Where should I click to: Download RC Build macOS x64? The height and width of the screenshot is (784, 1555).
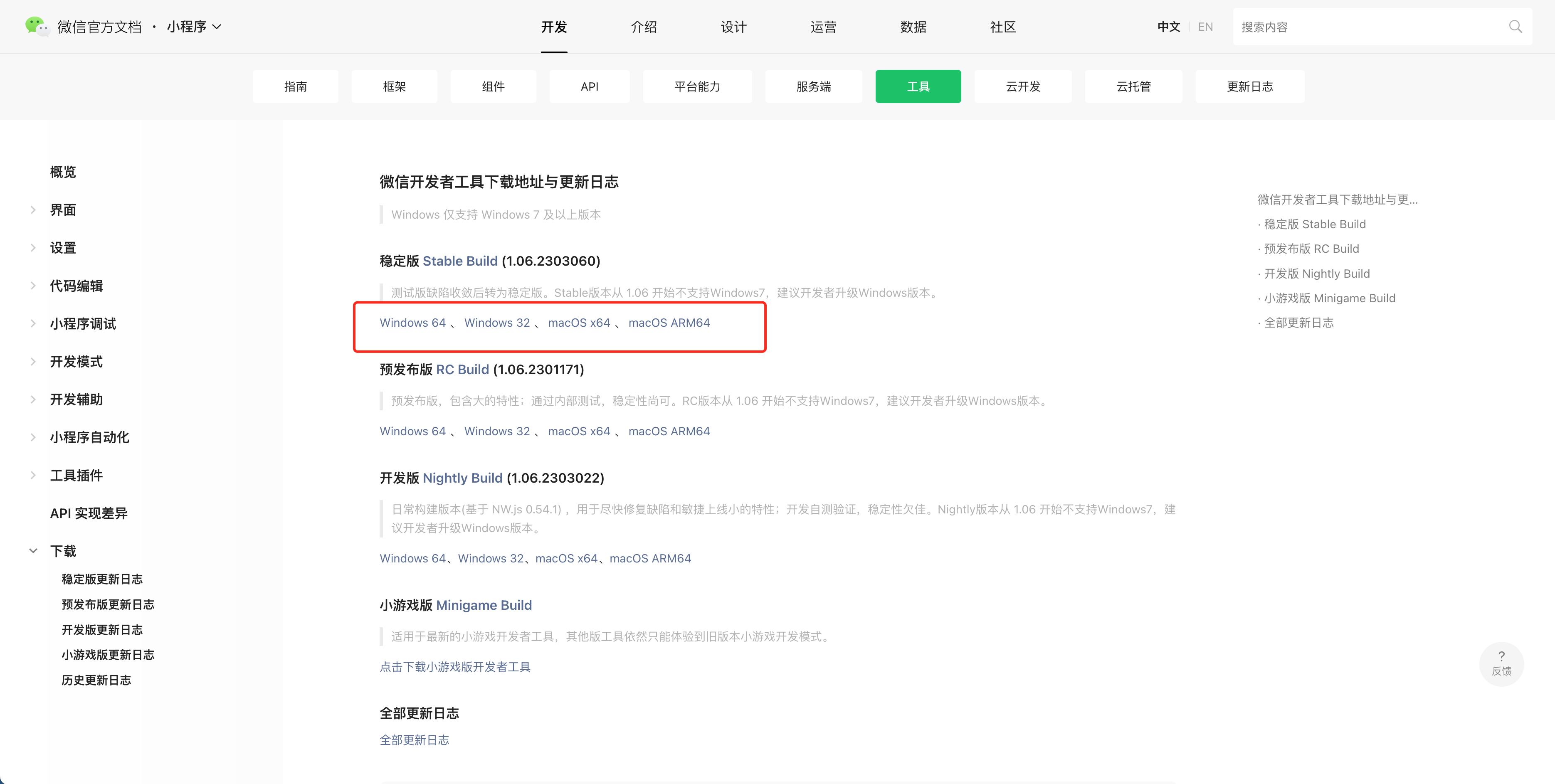tap(579, 431)
